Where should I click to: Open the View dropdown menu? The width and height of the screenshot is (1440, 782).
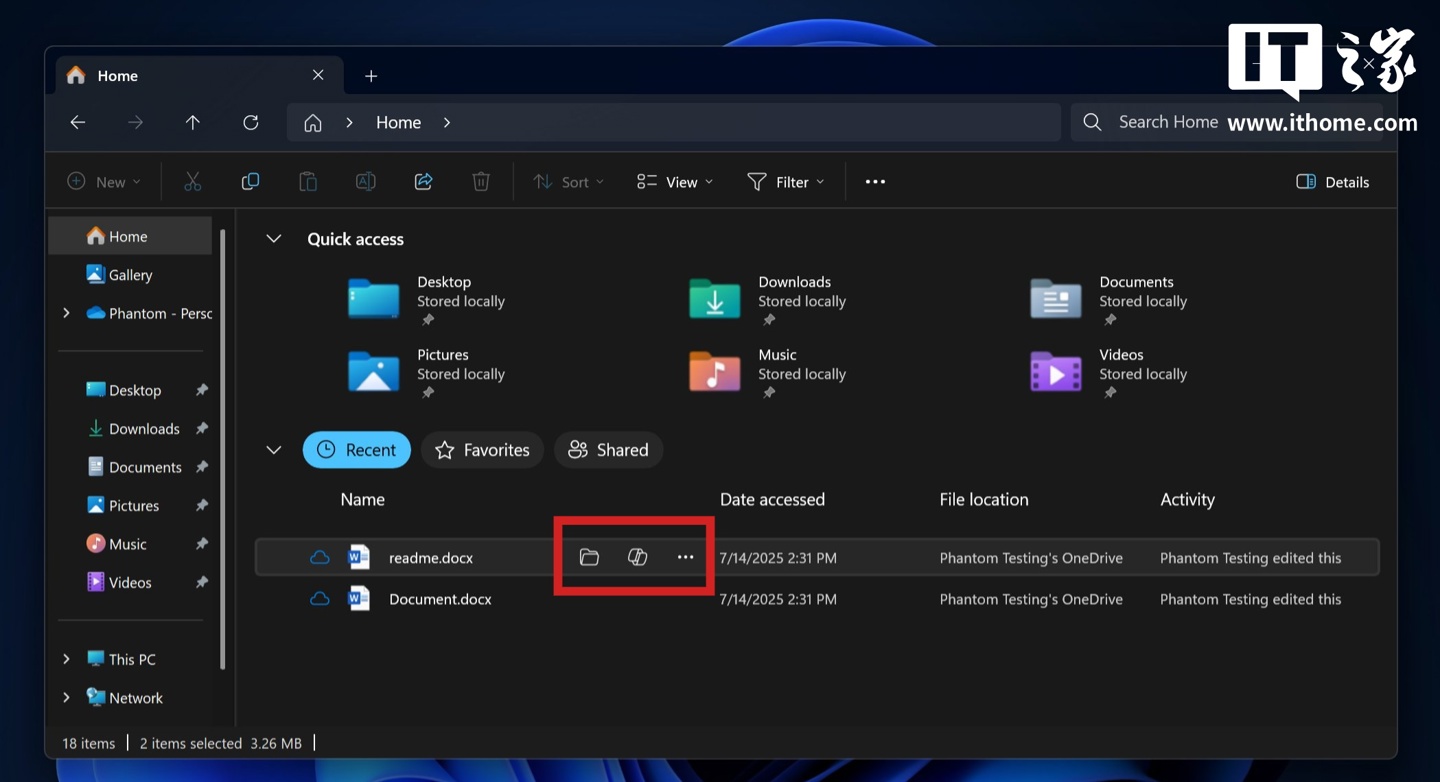point(675,182)
